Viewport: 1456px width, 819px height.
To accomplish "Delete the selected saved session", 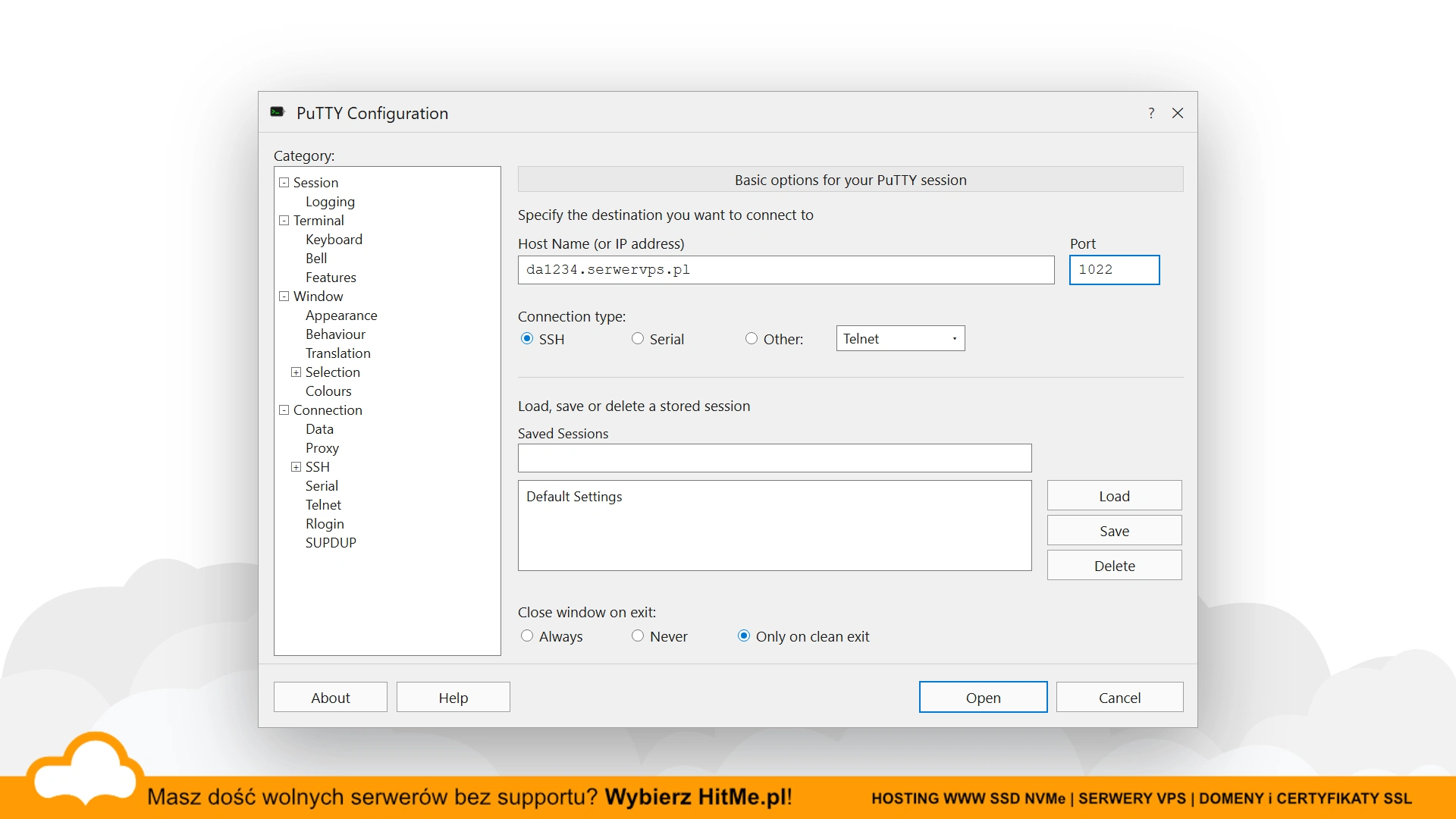I will click(1114, 566).
